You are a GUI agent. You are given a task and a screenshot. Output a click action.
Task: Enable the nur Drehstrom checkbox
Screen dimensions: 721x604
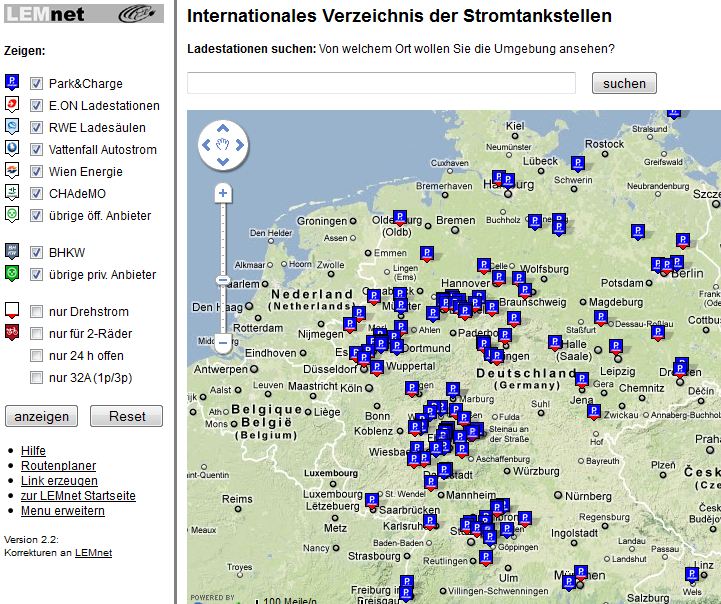point(36,312)
